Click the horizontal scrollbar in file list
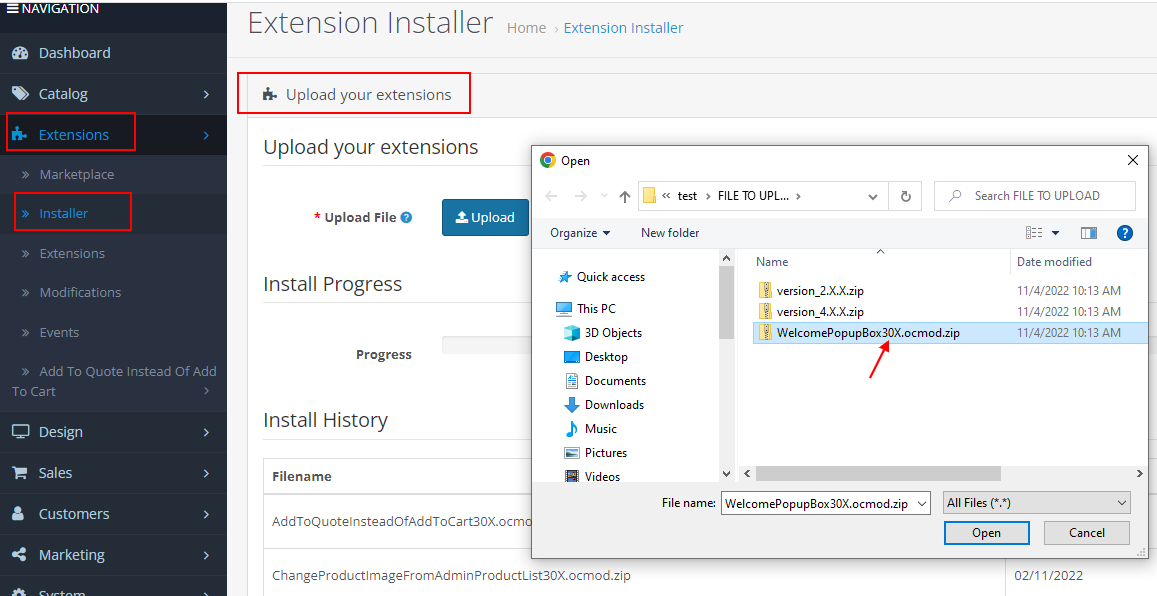Screen dimensions: 1157x596 [877, 473]
